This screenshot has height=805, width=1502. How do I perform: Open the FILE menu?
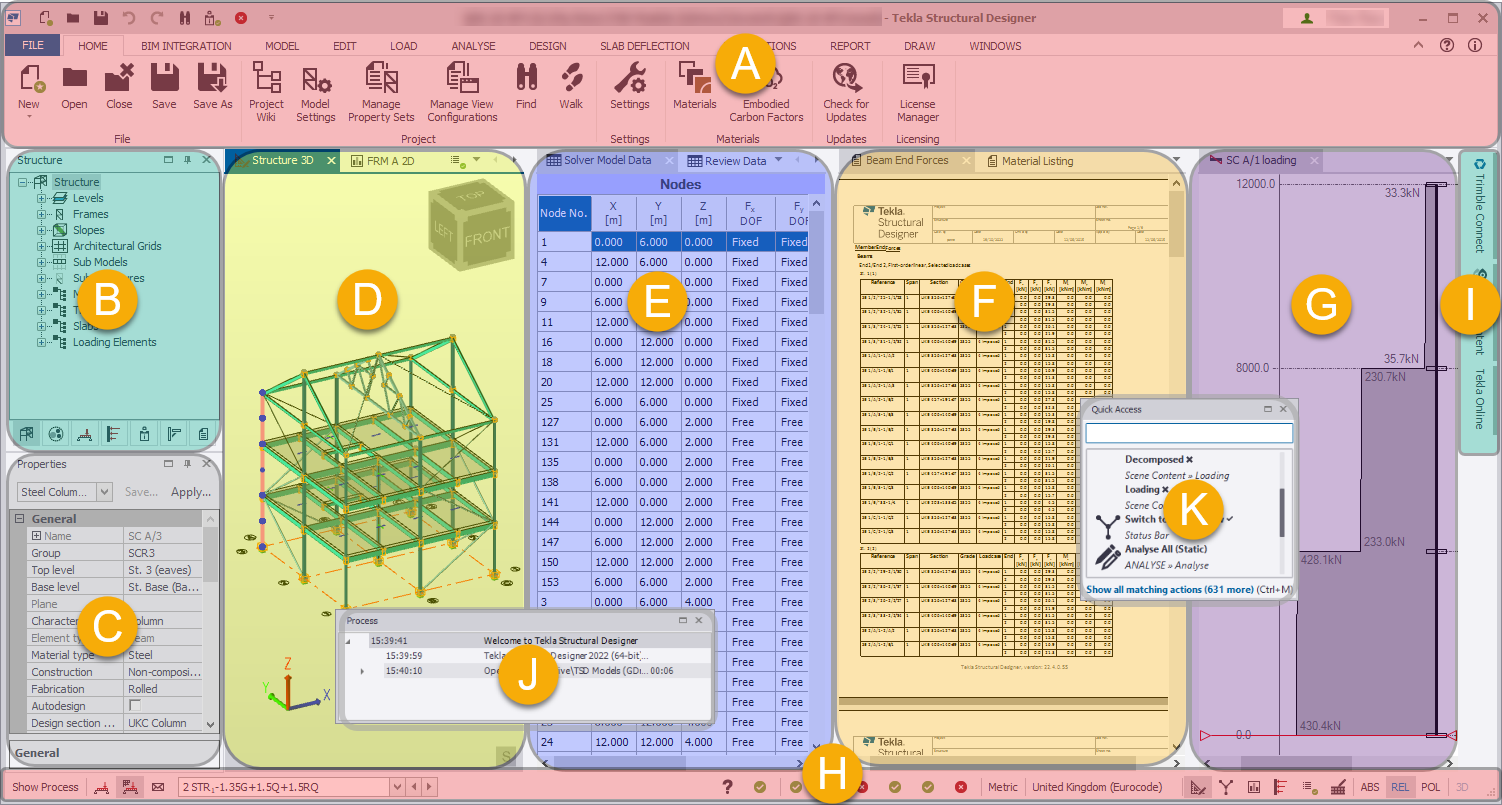tap(32, 46)
